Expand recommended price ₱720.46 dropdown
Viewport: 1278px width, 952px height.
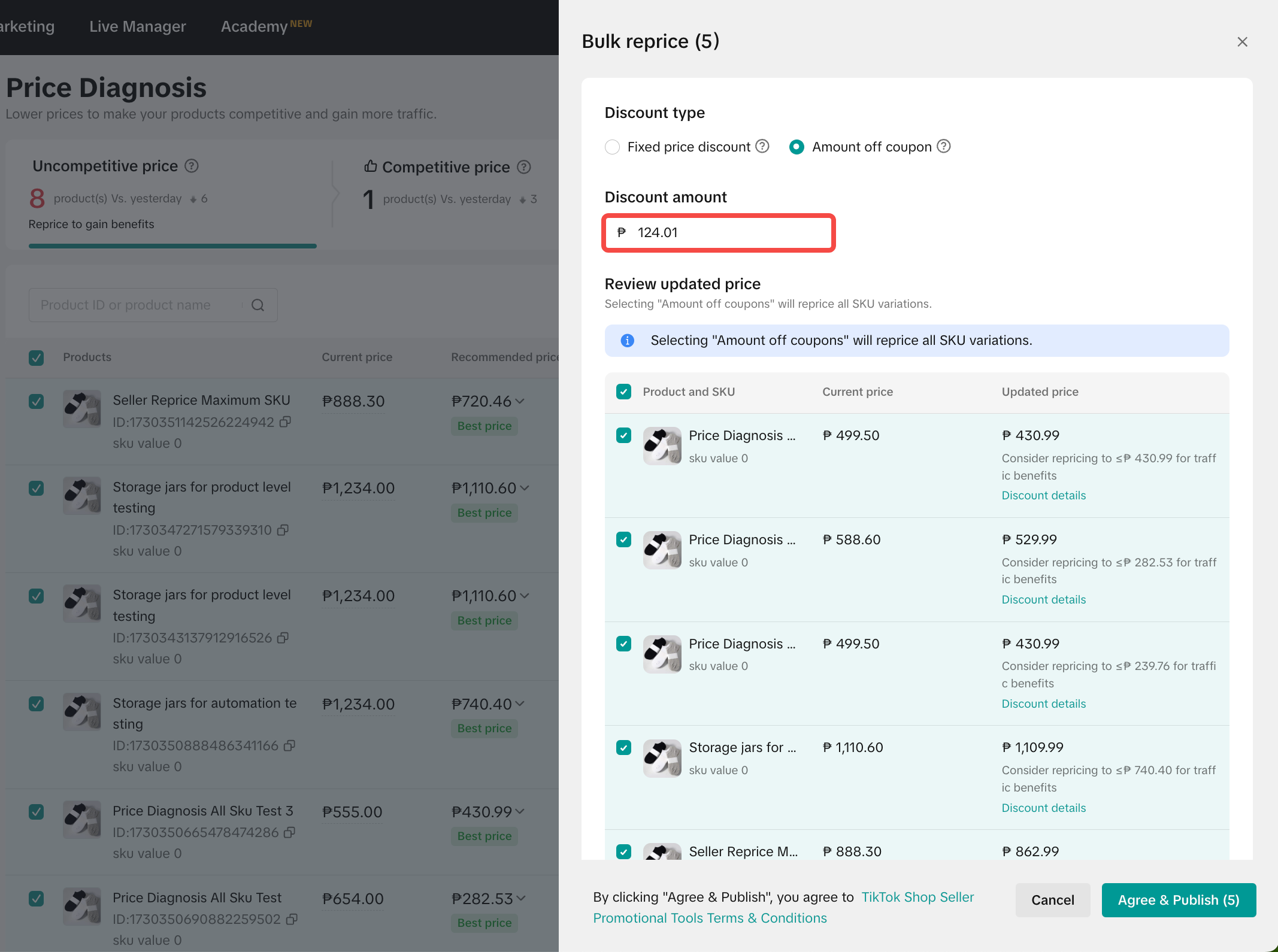point(520,401)
